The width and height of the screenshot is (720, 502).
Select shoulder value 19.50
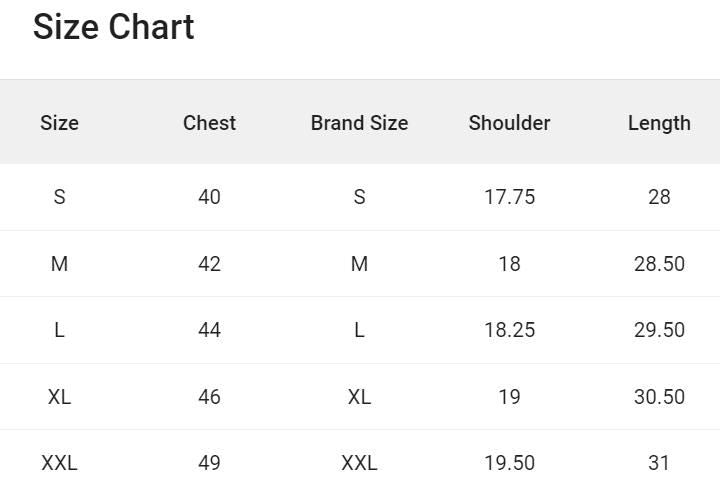[x=509, y=463]
